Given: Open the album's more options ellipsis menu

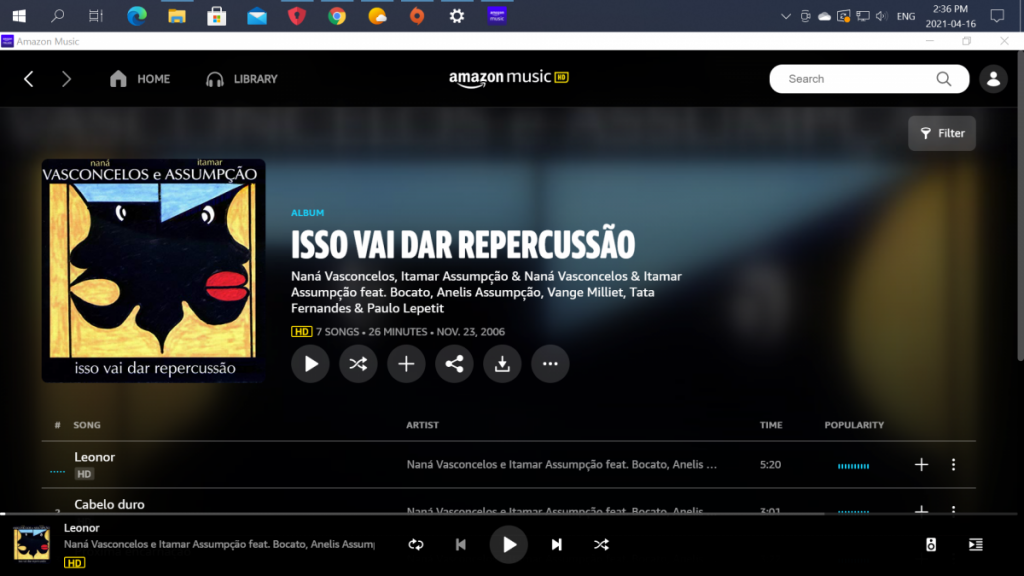Looking at the screenshot, I should (550, 364).
